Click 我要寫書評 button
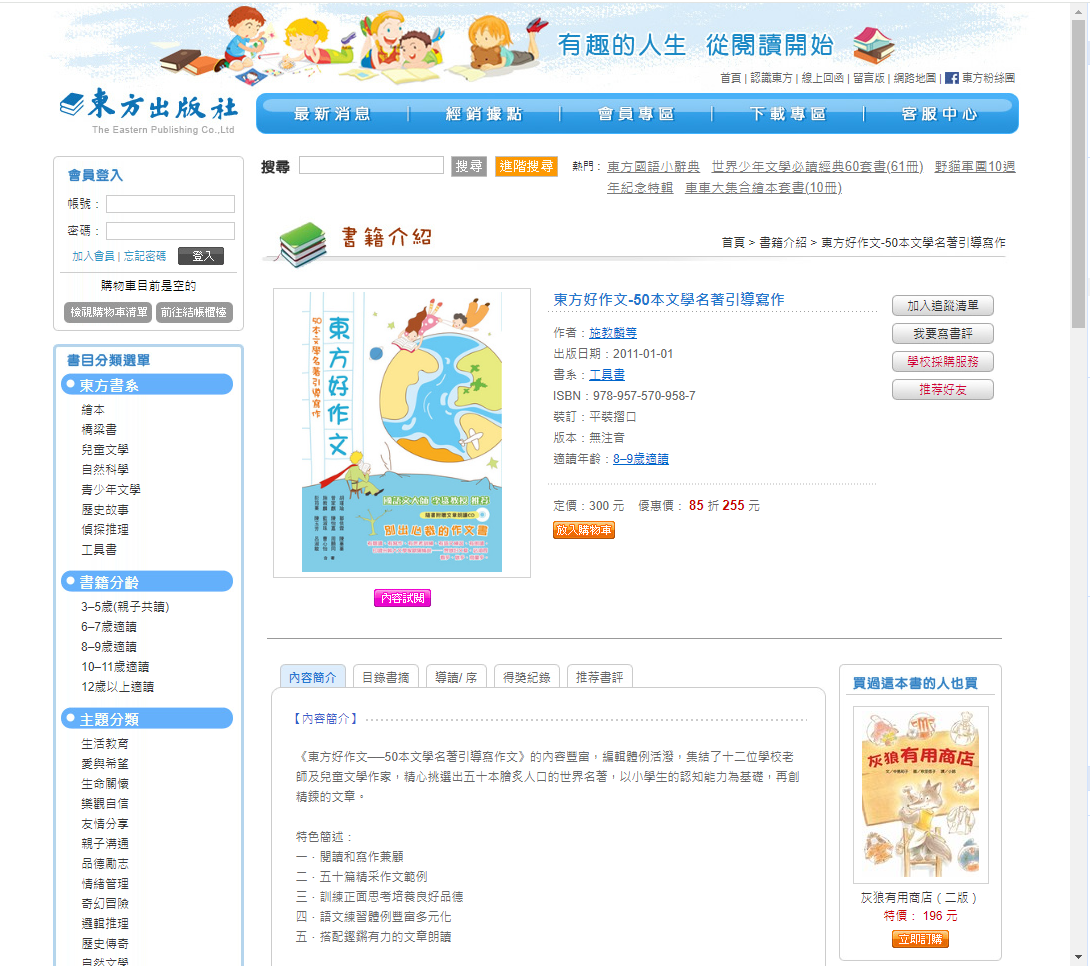This screenshot has height=966, width=1090. click(943, 334)
